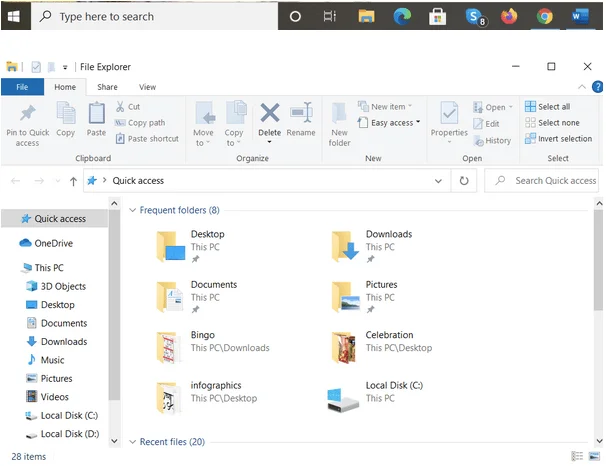Switch to large icons view in status bar
606x466 pixels.
coord(594,456)
